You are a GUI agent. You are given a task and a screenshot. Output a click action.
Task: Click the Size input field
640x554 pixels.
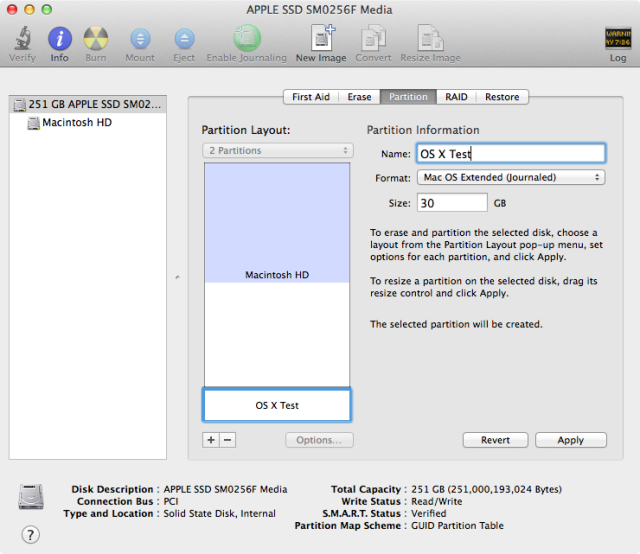(x=452, y=203)
